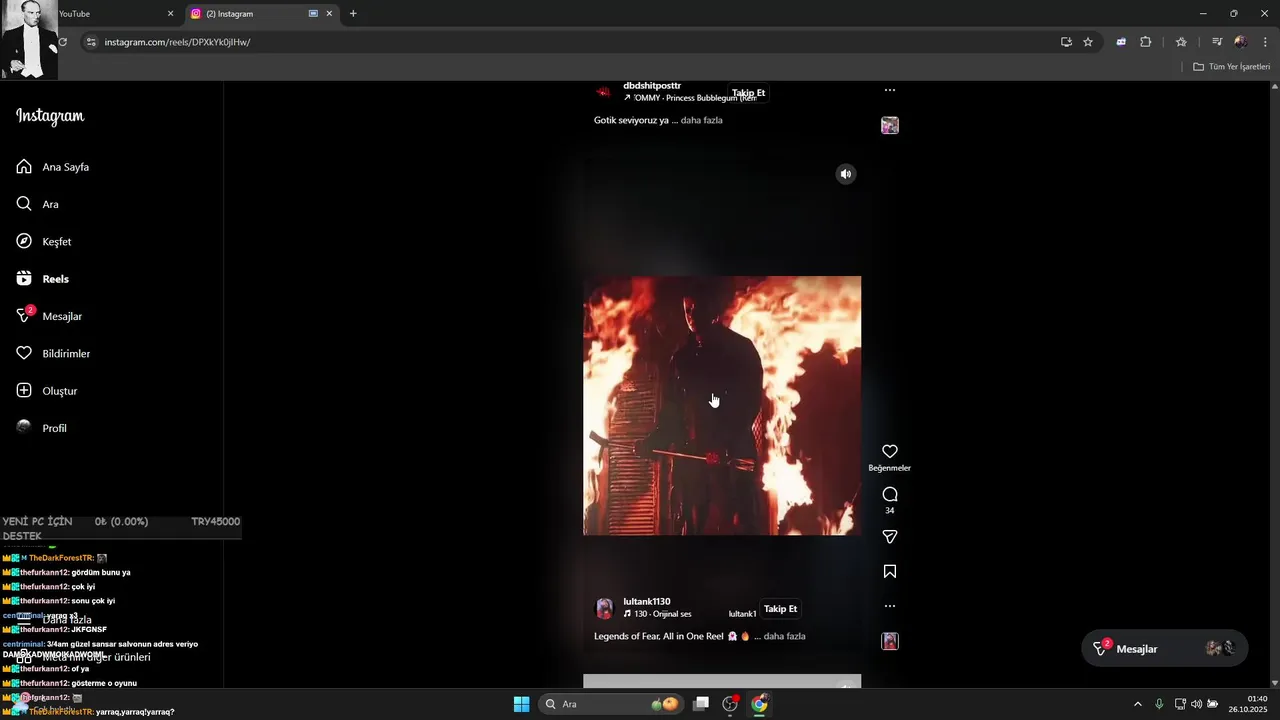Click the taskbar Ara search box
1280x720 pixels.
click(612, 704)
